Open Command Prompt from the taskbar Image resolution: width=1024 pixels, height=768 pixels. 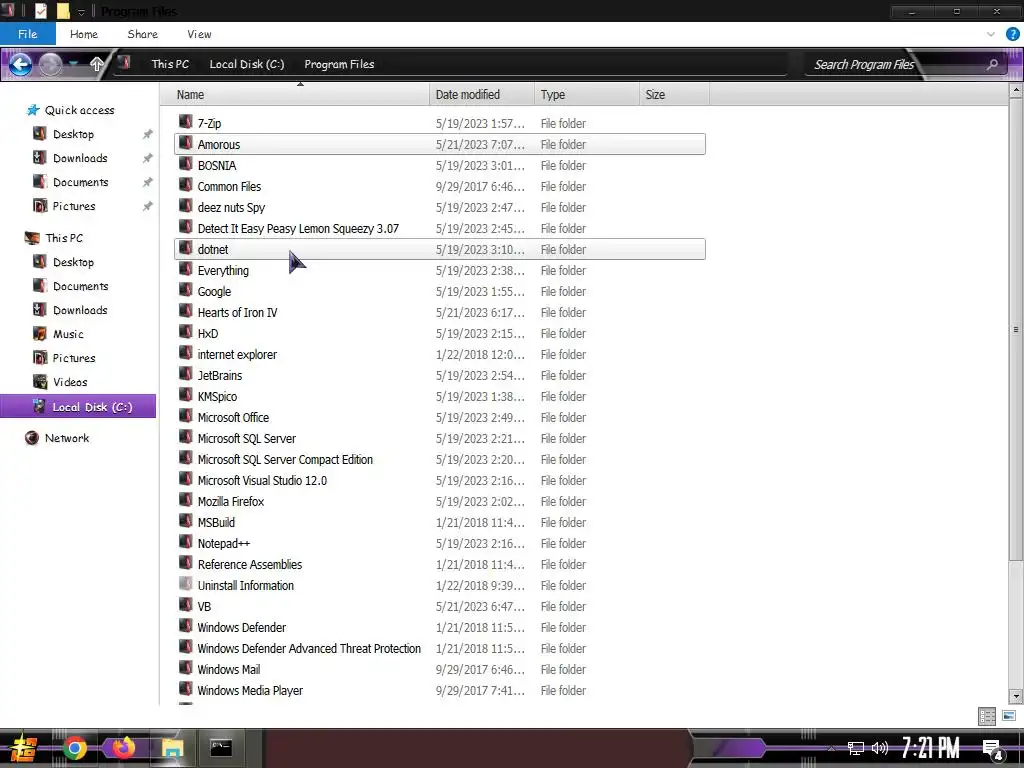(221, 748)
